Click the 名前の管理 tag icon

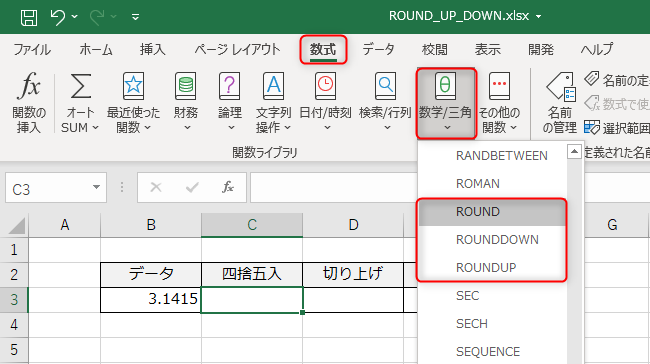pyautogui.click(x=560, y=87)
